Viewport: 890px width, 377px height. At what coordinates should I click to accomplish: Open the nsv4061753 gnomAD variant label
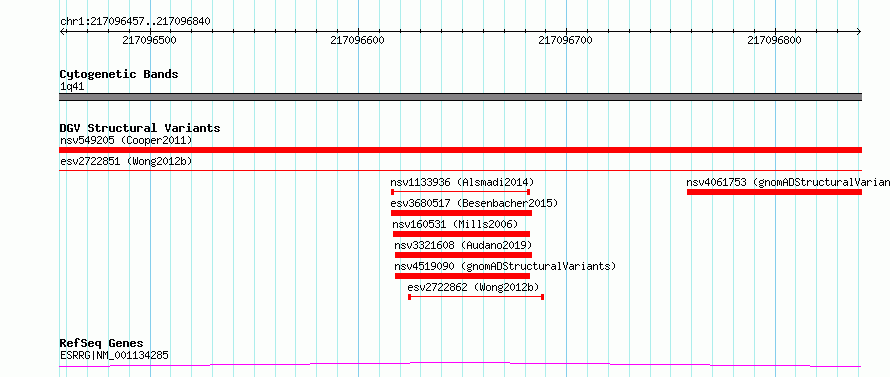tap(788, 182)
